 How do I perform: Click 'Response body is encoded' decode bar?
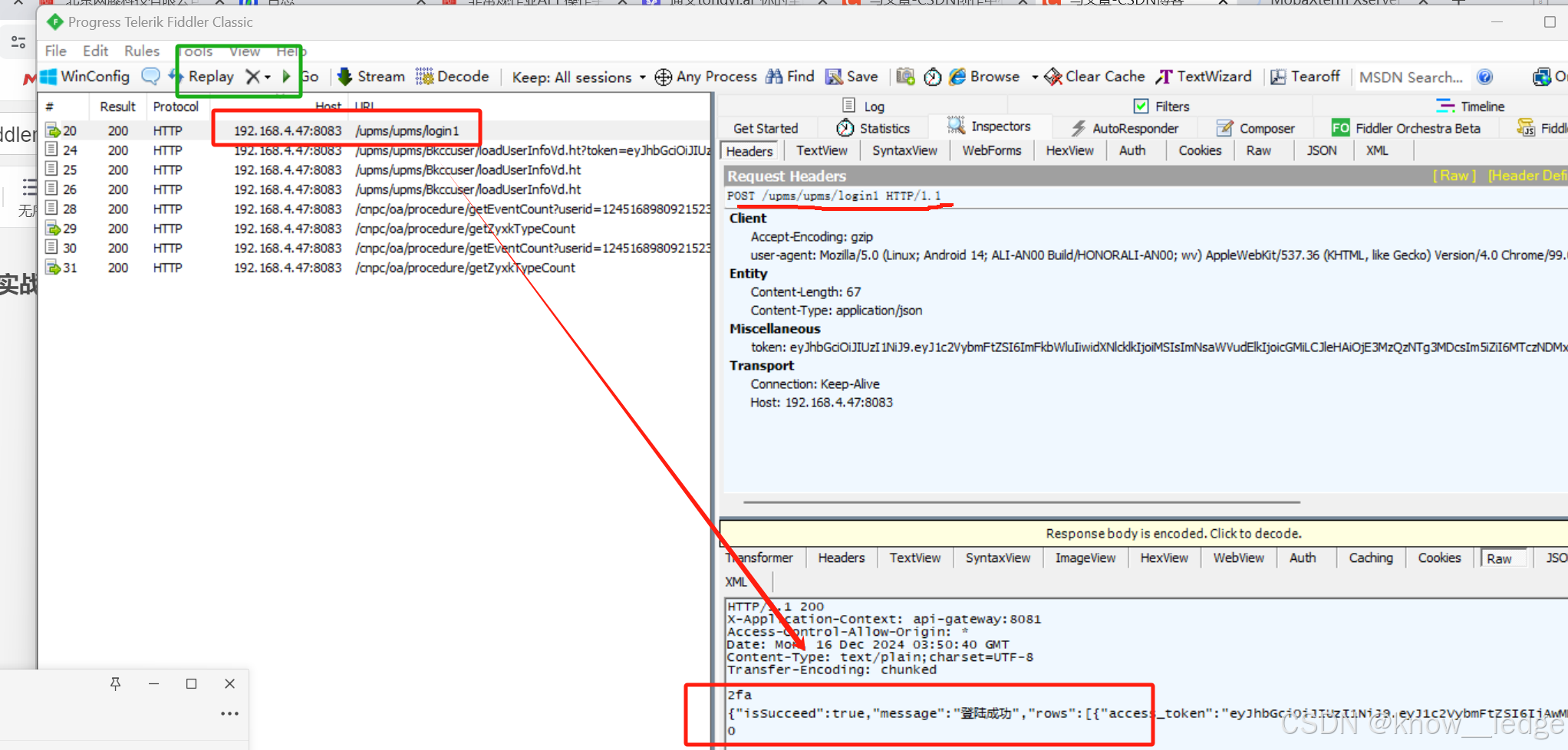click(1143, 533)
